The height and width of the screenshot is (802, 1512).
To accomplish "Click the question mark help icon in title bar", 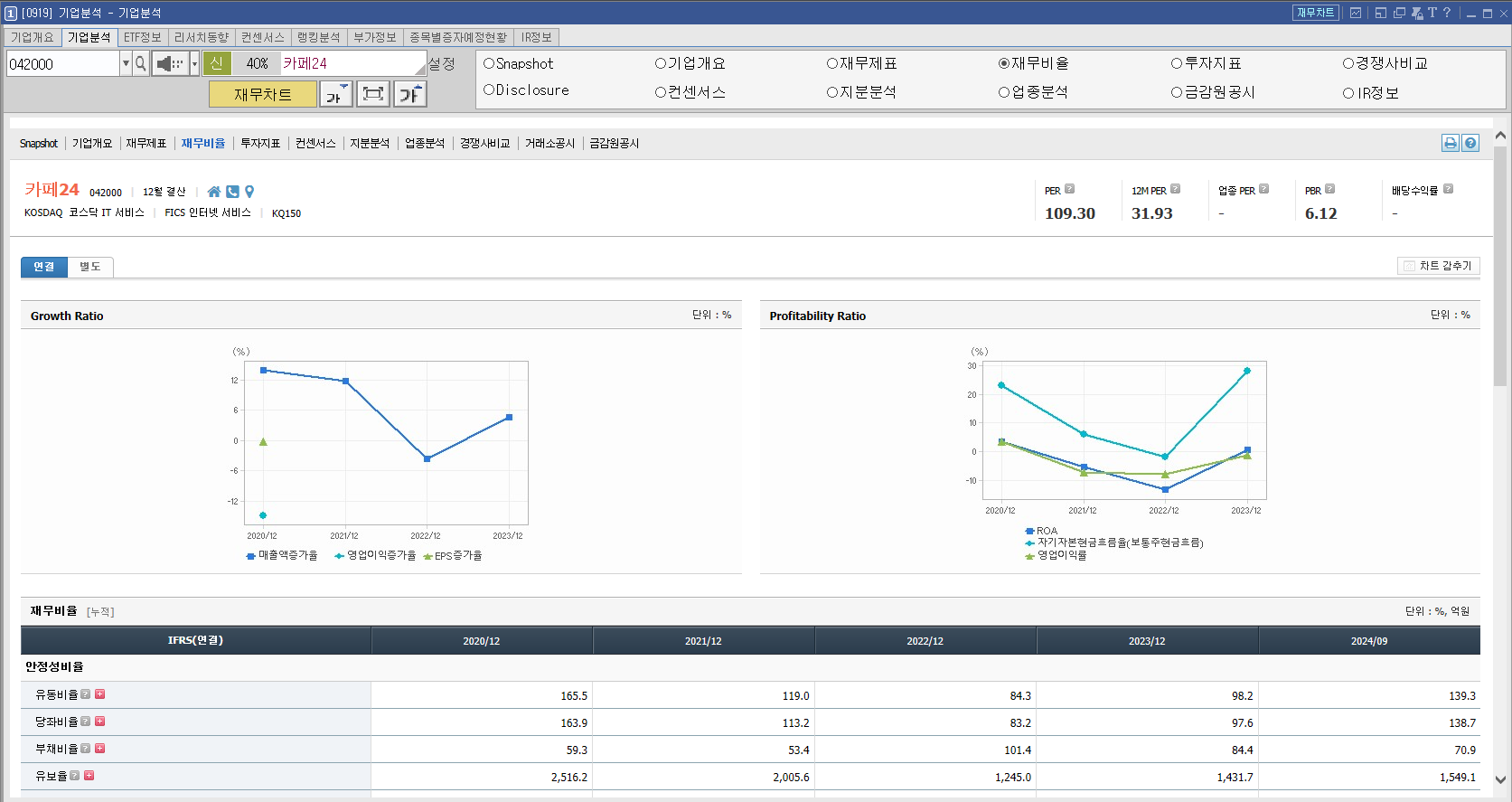I will tap(1447, 13).
